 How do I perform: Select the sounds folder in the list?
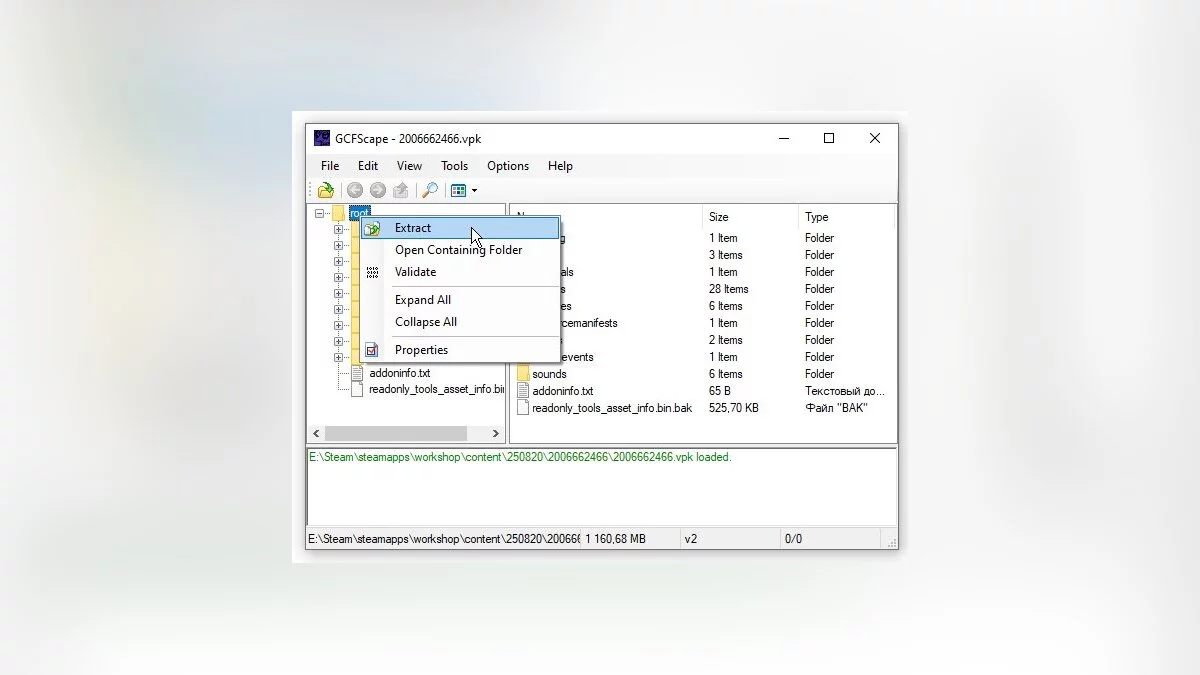tap(549, 374)
